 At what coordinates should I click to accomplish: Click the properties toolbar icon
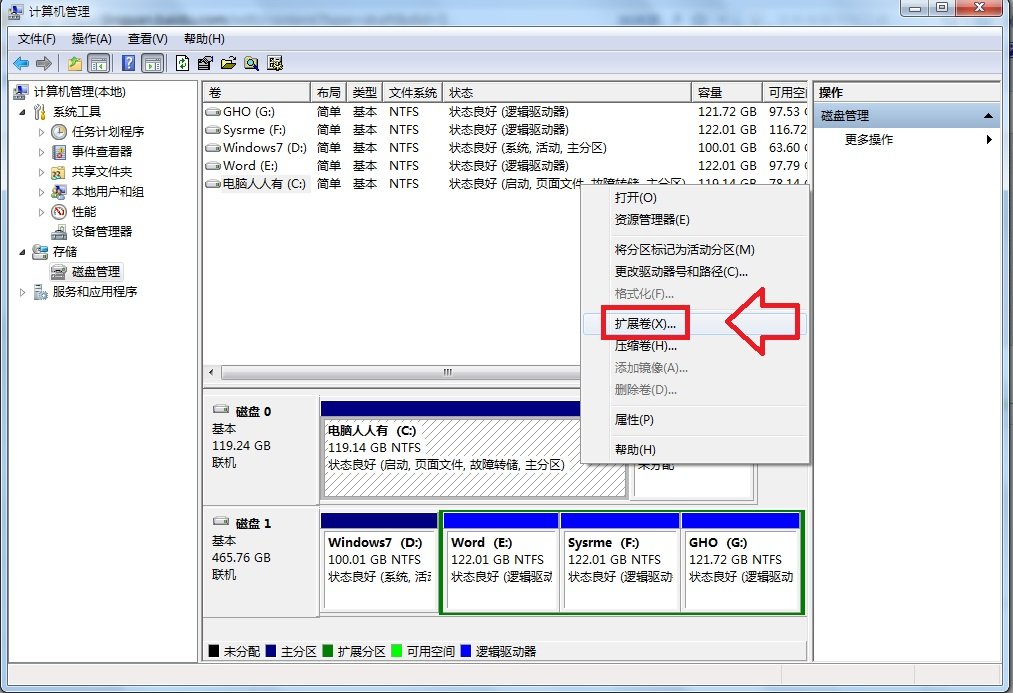(206, 62)
